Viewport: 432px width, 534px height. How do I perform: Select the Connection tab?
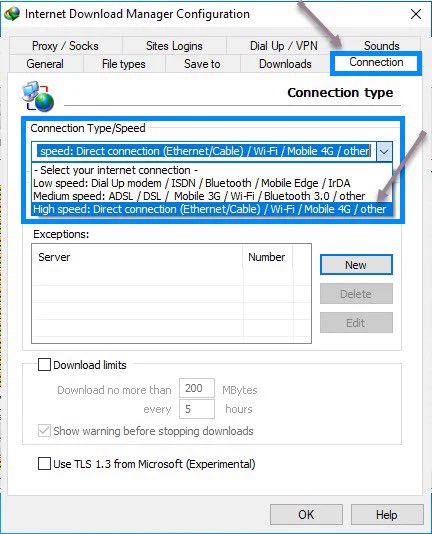(376, 62)
